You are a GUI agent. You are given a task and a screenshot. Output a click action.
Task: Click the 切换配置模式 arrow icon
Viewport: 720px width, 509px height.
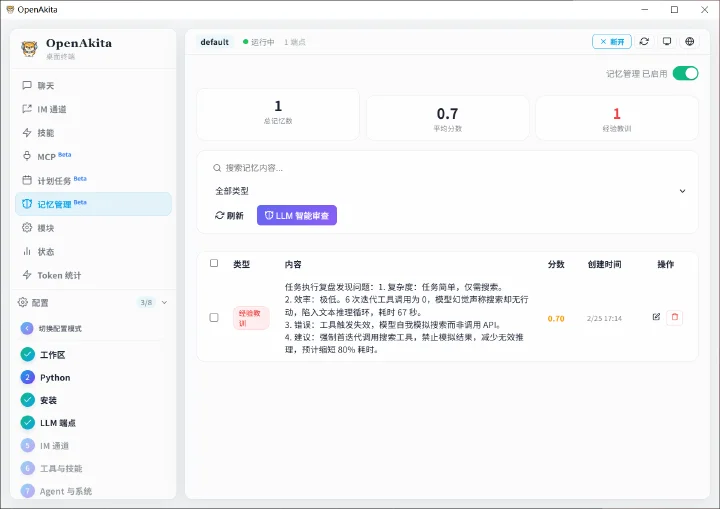pos(27,328)
